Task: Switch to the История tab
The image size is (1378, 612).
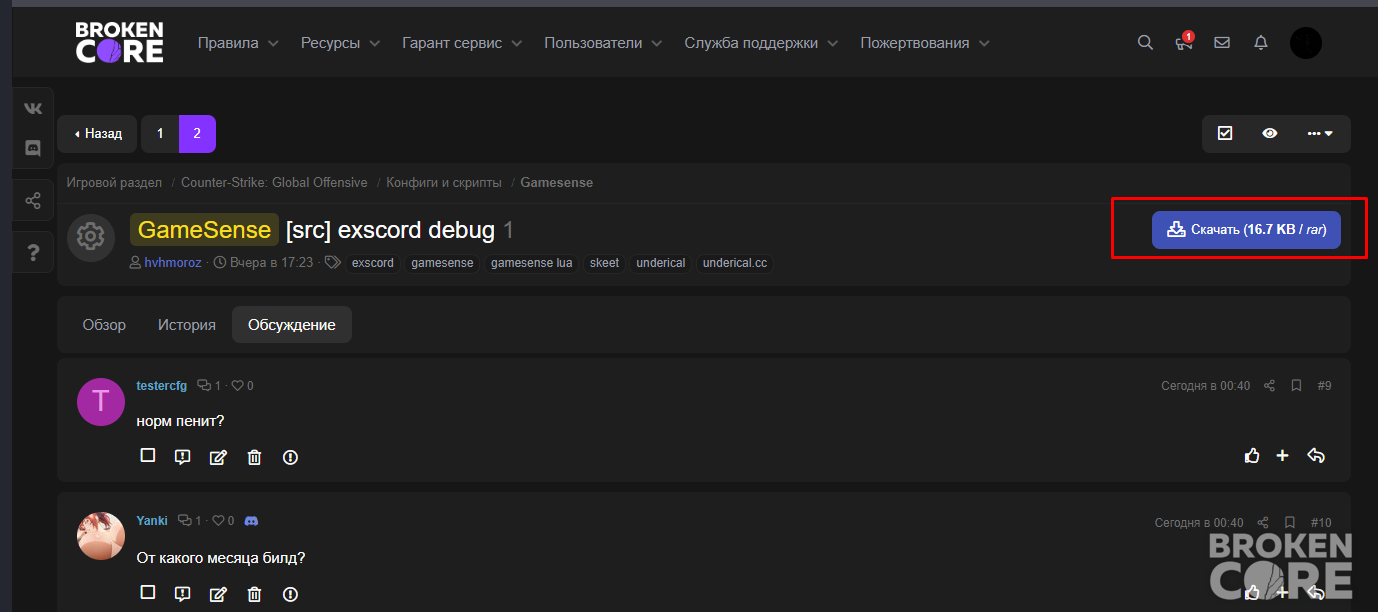Action: pos(187,325)
